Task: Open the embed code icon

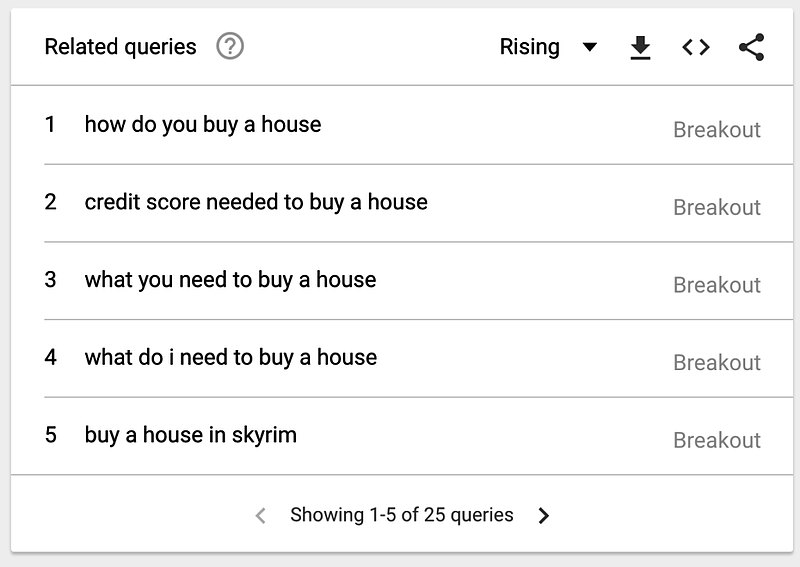Action: click(x=696, y=47)
